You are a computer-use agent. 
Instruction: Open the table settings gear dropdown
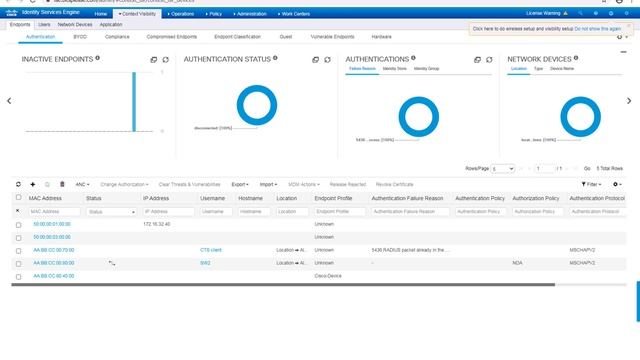(617, 184)
